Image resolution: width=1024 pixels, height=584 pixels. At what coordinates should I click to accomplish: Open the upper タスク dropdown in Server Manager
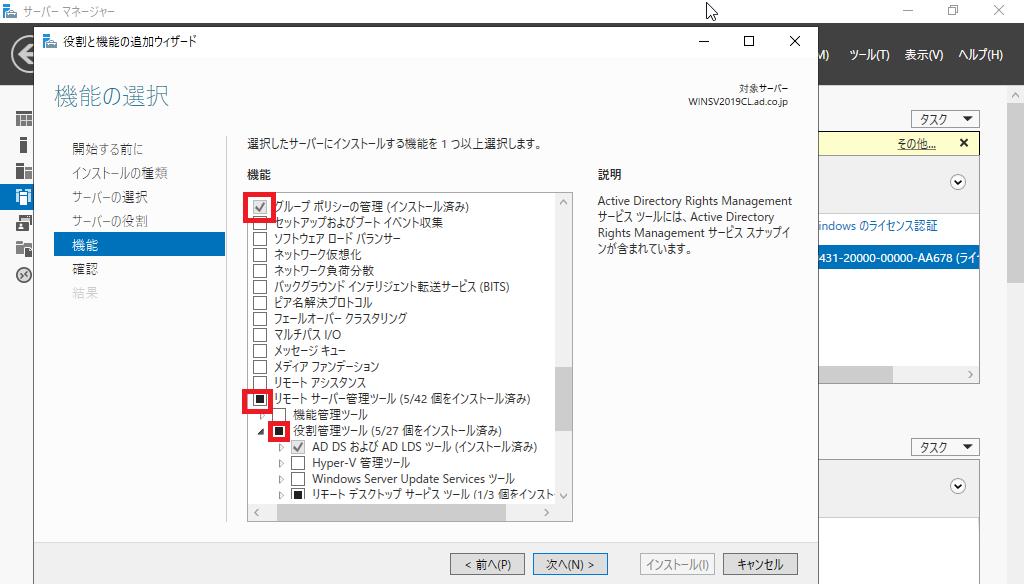[x=945, y=119]
